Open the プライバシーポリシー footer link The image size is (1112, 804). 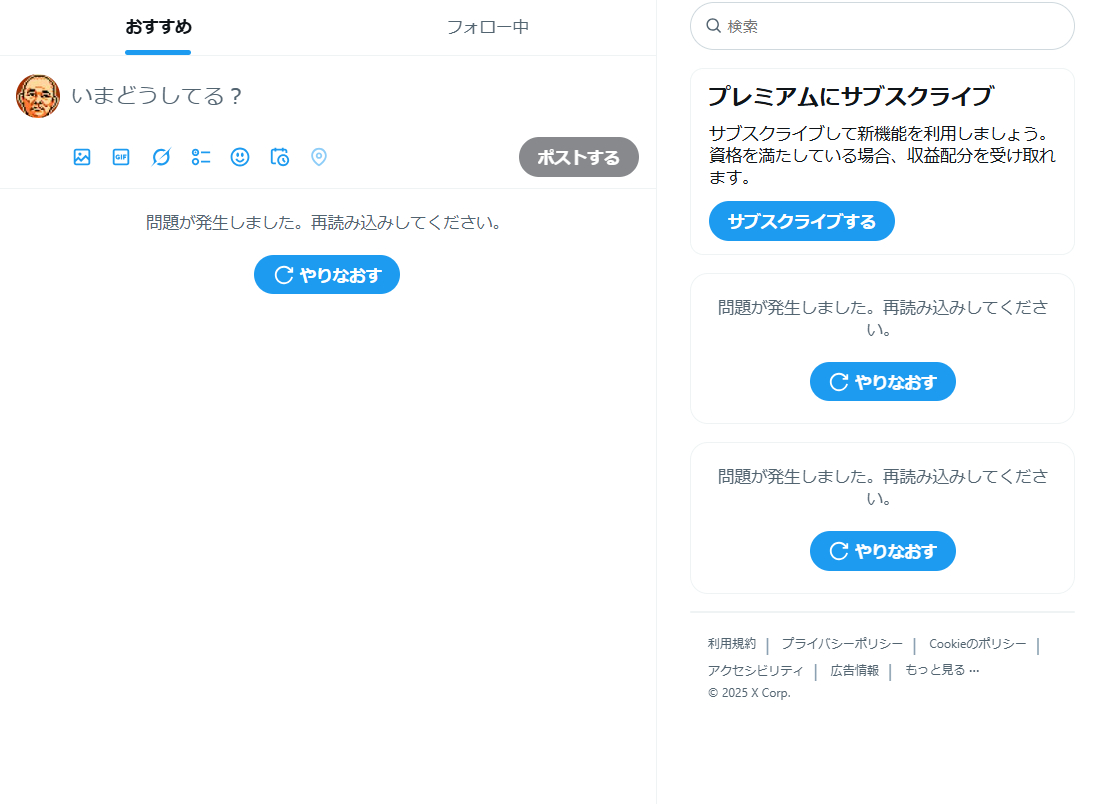point(842,644)
